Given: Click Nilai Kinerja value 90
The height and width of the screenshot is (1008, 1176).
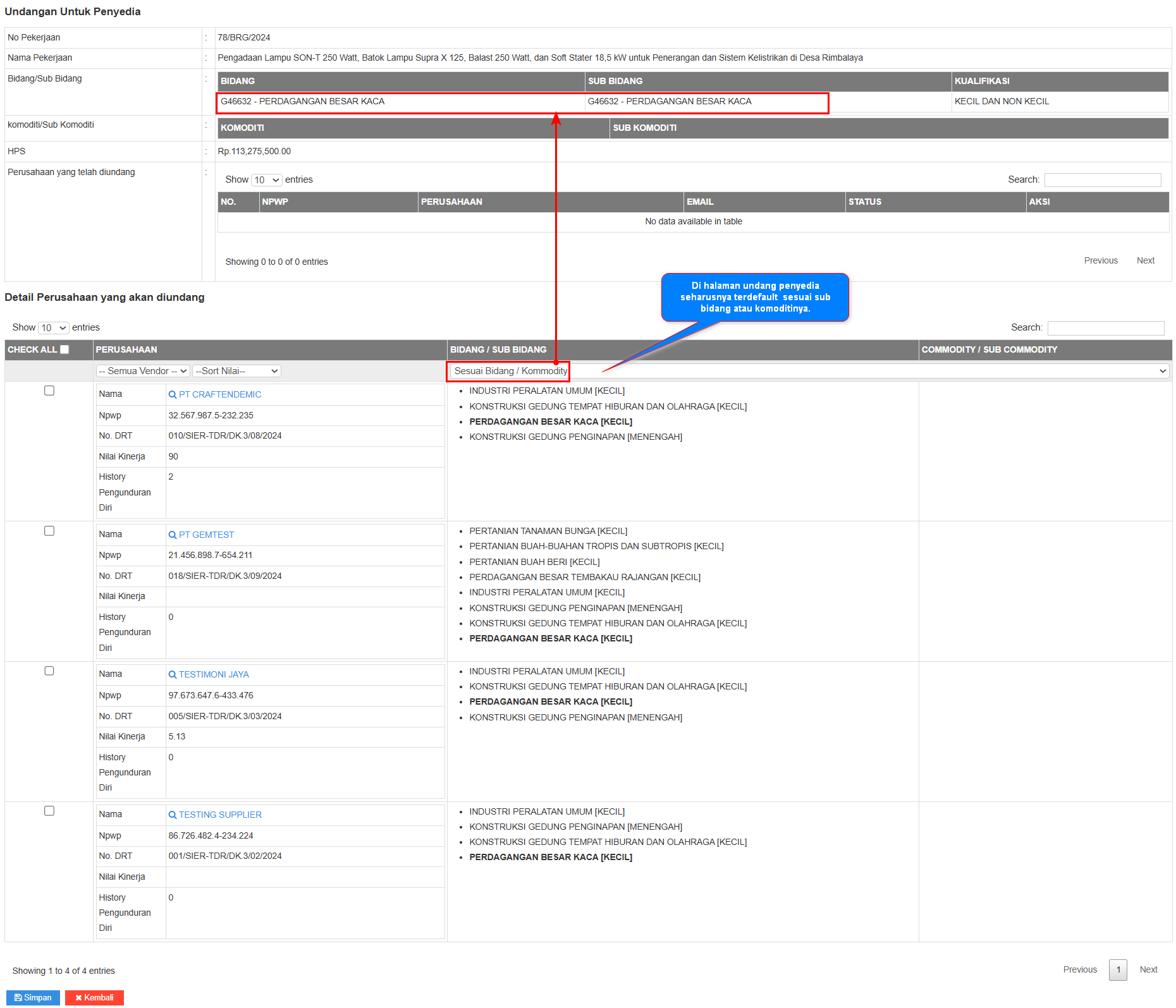Looking at the screenshot, I should (x=173, y=457).
